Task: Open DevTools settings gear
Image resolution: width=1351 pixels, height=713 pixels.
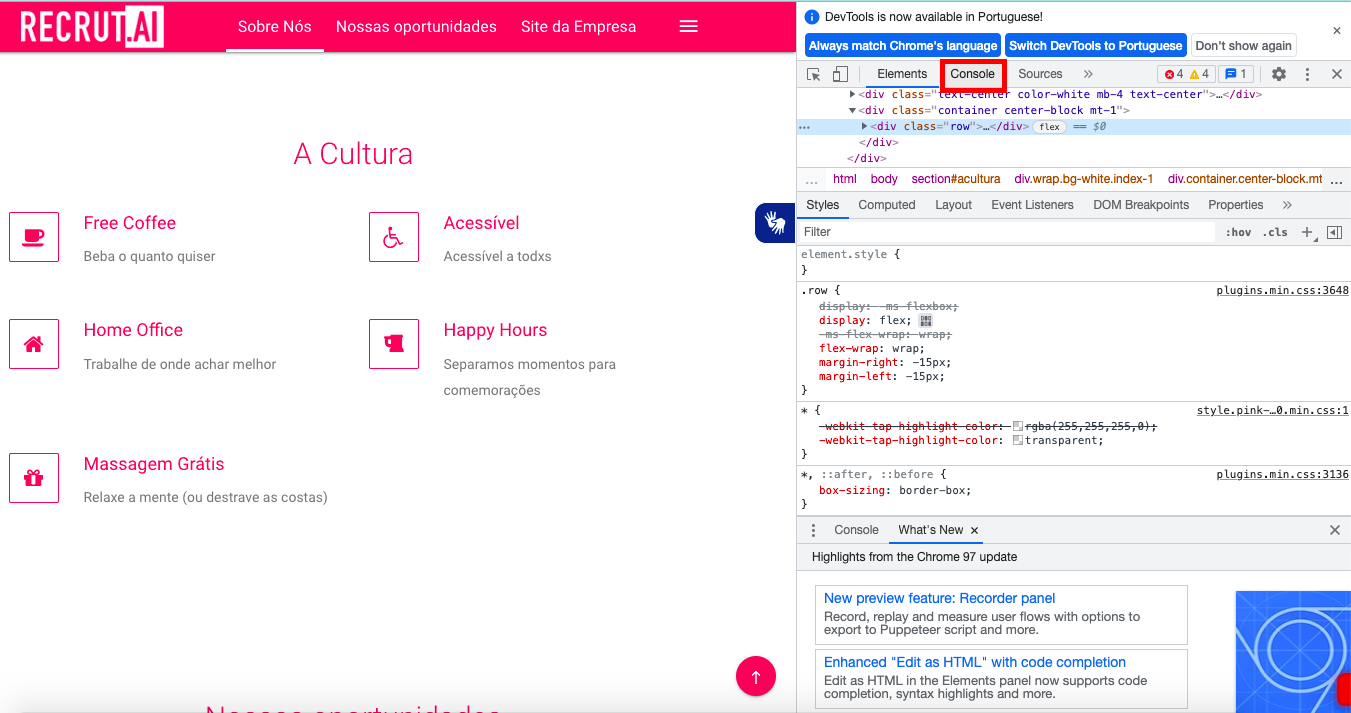Action: coord(1278,74)
